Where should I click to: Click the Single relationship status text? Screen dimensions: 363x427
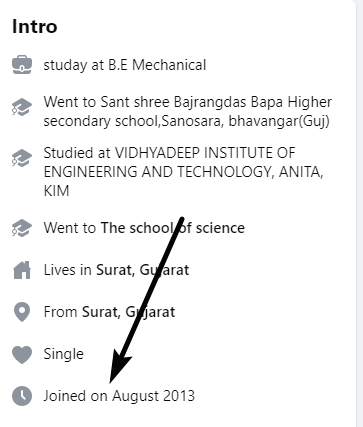63,354
